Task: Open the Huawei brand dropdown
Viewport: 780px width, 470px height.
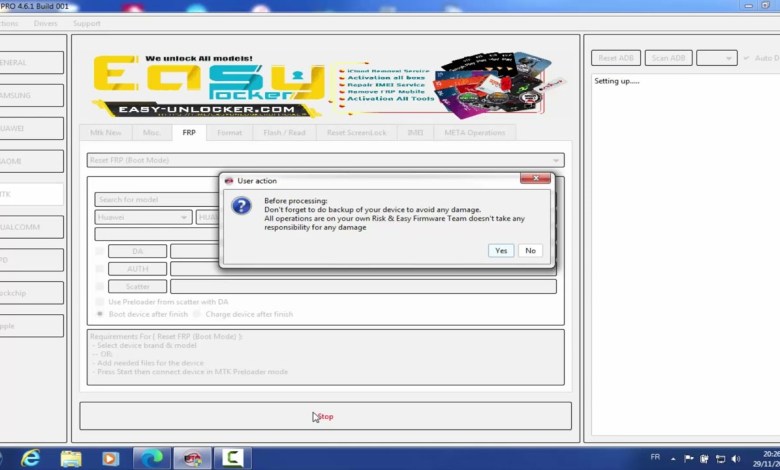Action: click(143, 217)
